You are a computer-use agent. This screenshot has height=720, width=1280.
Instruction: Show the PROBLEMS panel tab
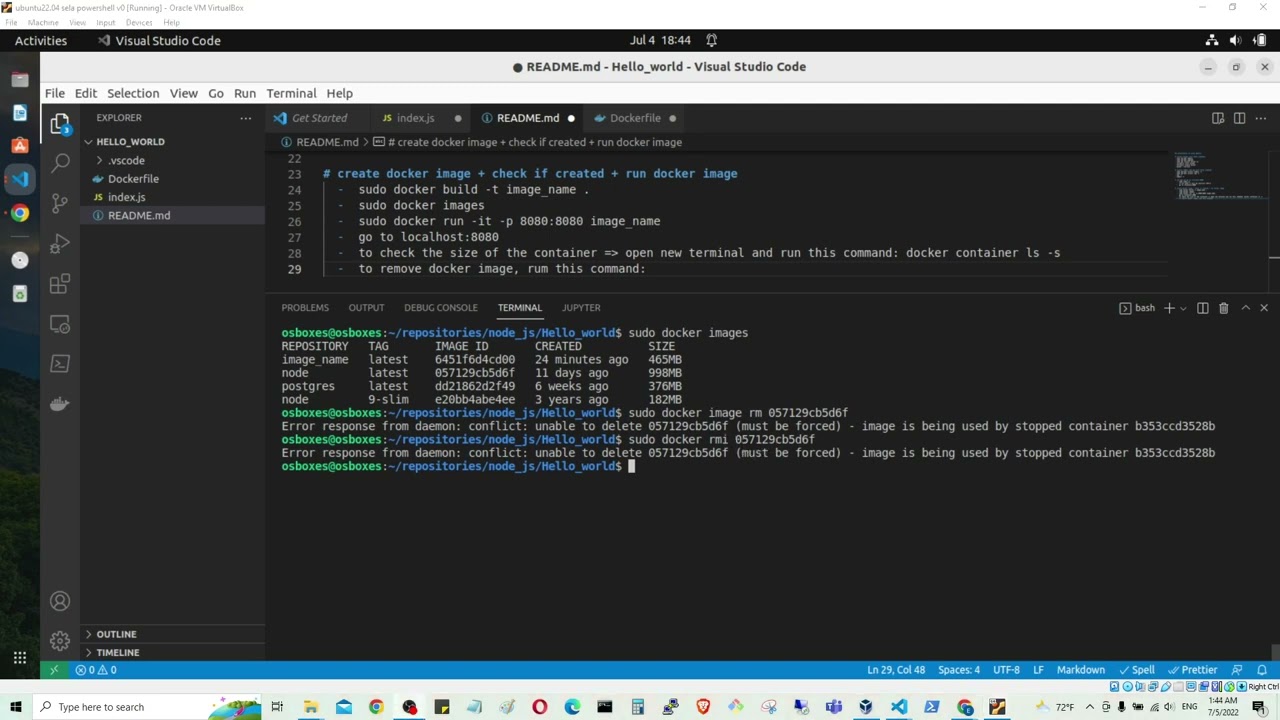[305, 308]
